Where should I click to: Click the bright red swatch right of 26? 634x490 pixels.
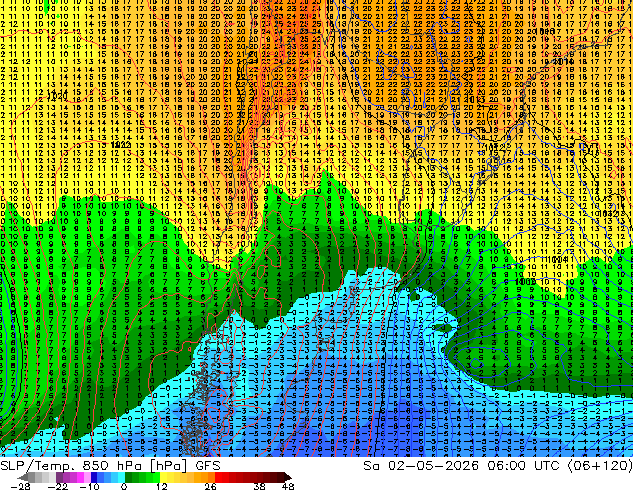tap(219, 477)
